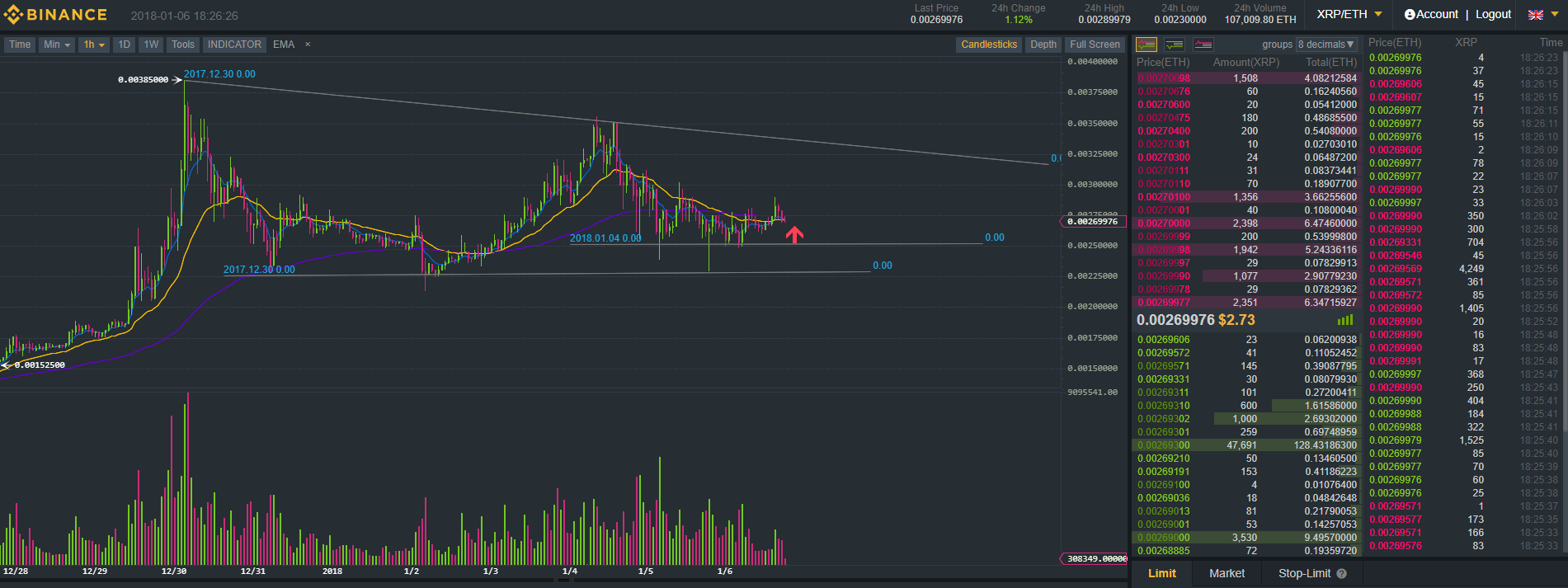This screenshot has height=588, width=1568.
Task: Click buy order at price 0.00269606
Action: click(1246, 340)
